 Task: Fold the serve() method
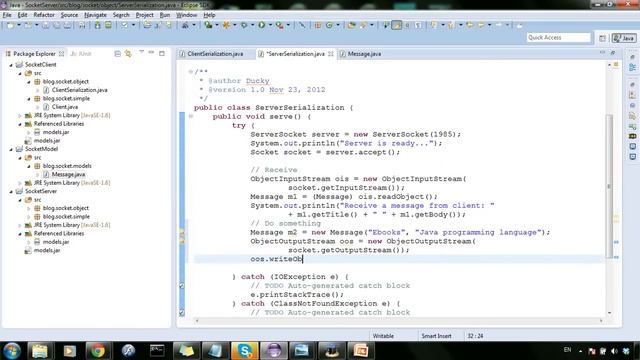tap(191, 116)
